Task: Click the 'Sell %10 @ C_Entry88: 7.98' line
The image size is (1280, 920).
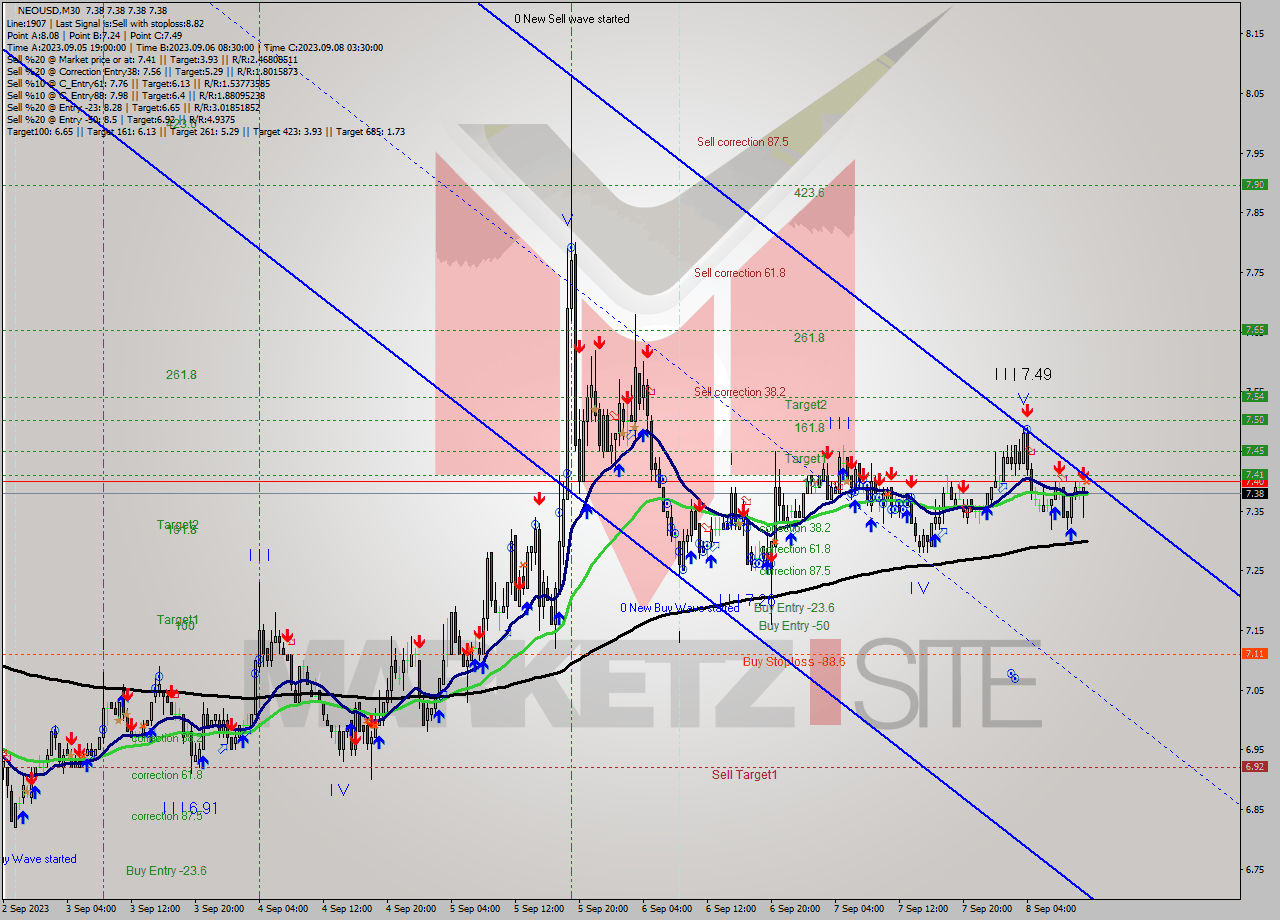Action: tap(135, 95)
